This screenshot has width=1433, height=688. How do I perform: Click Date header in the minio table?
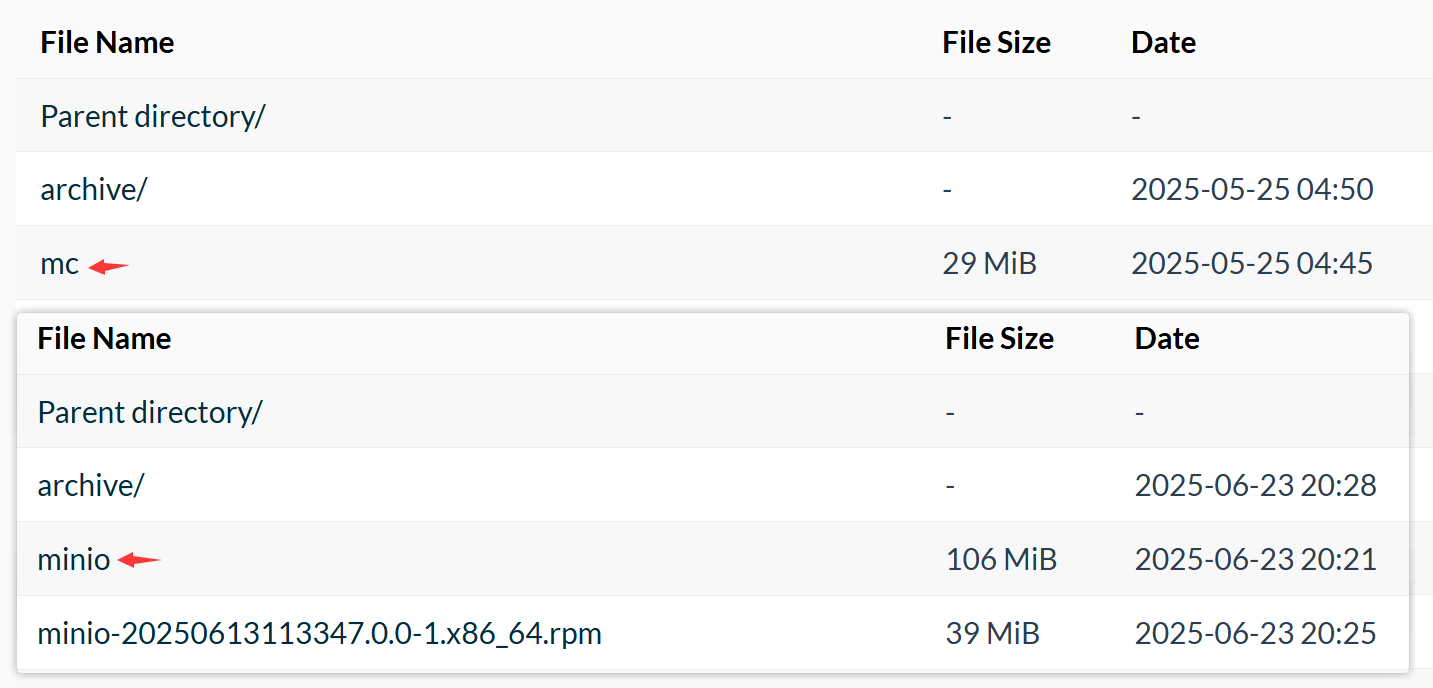click(x=1167, y=339)
